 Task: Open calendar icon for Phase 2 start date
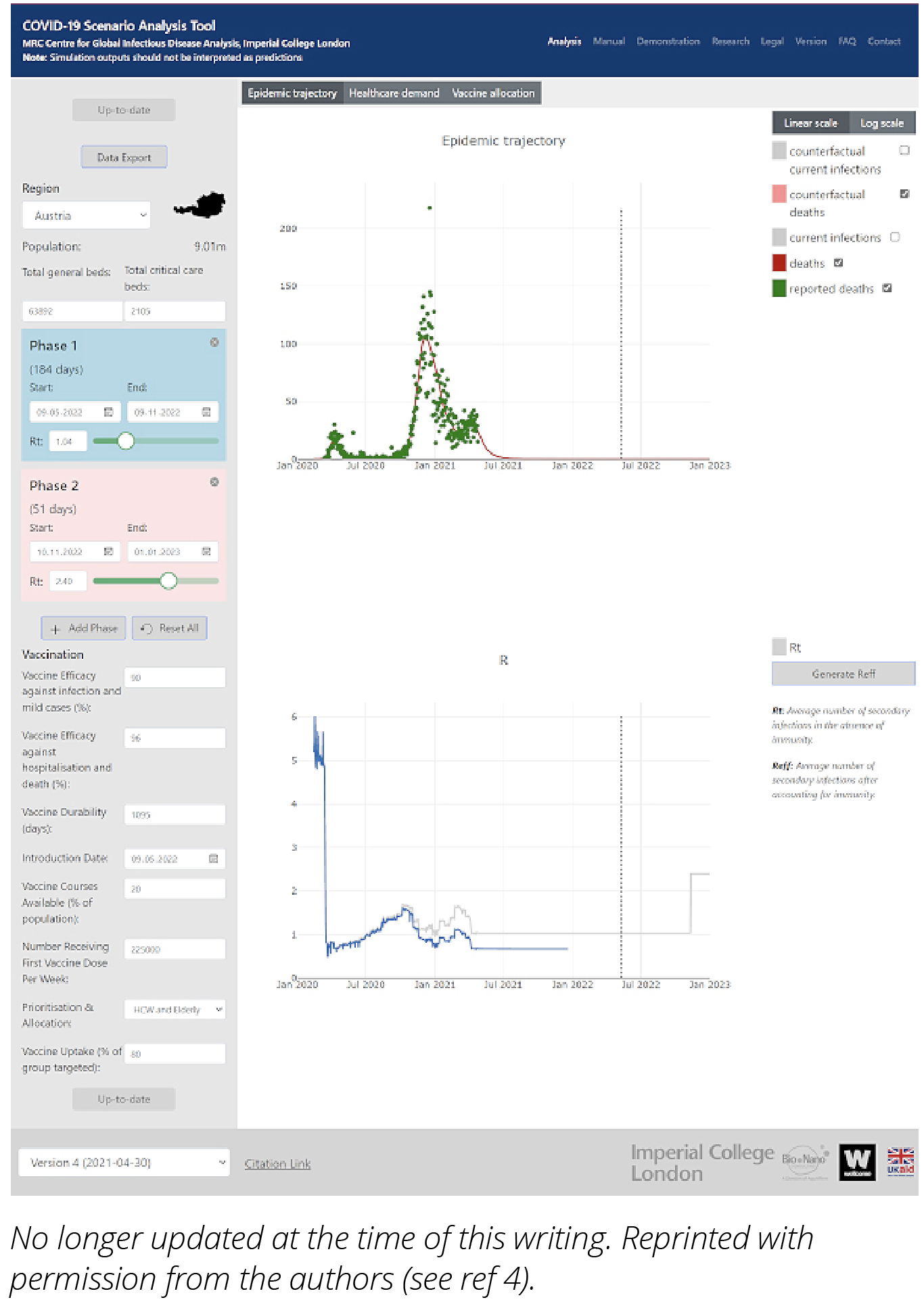click(x=108, y=552)
